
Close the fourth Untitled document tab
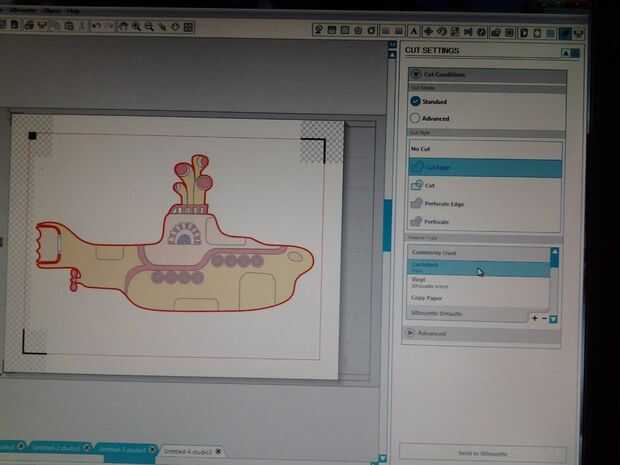(x=218, y=451)
